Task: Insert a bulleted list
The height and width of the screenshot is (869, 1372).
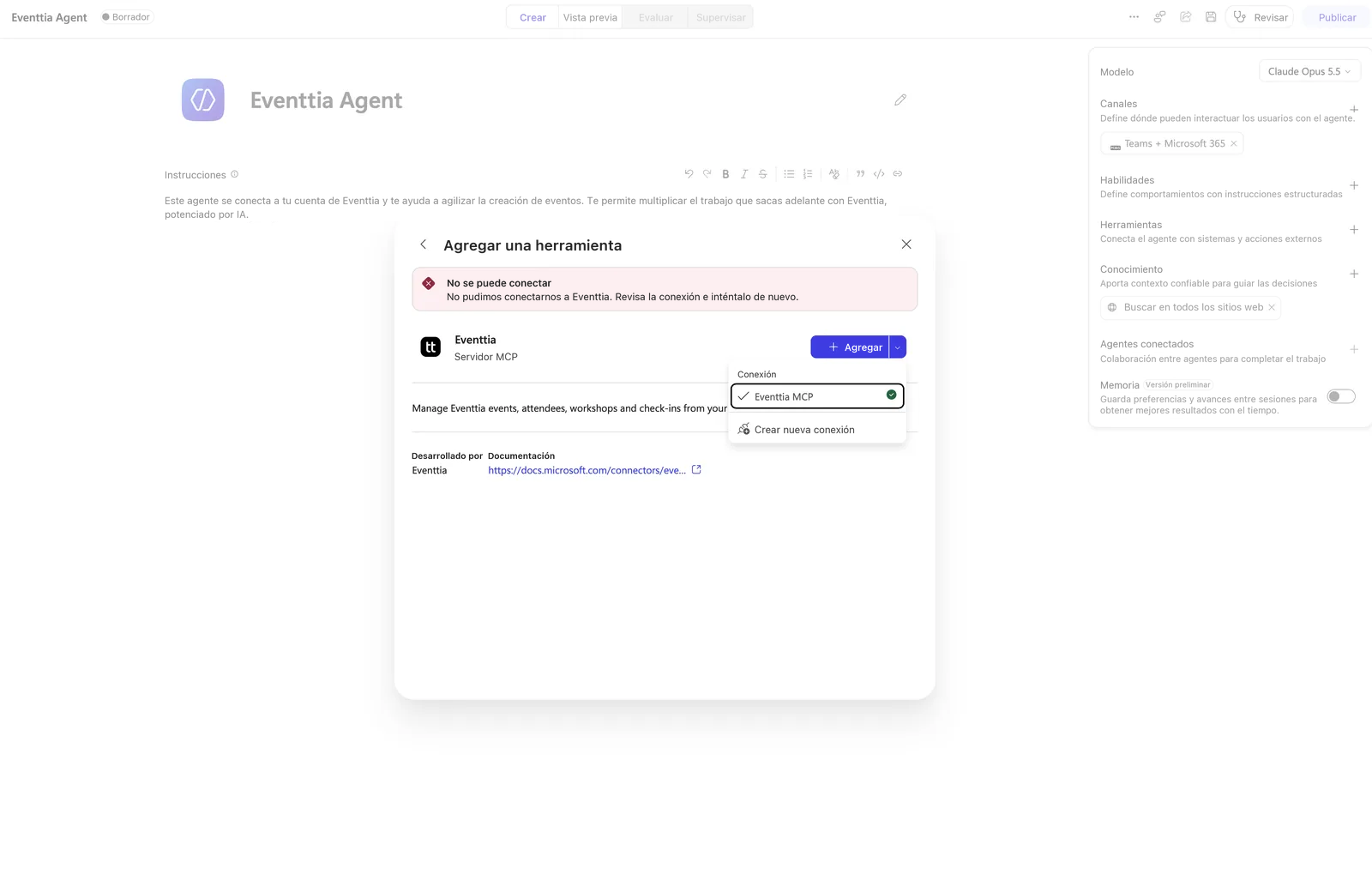Action: click(x=789, y=174)
